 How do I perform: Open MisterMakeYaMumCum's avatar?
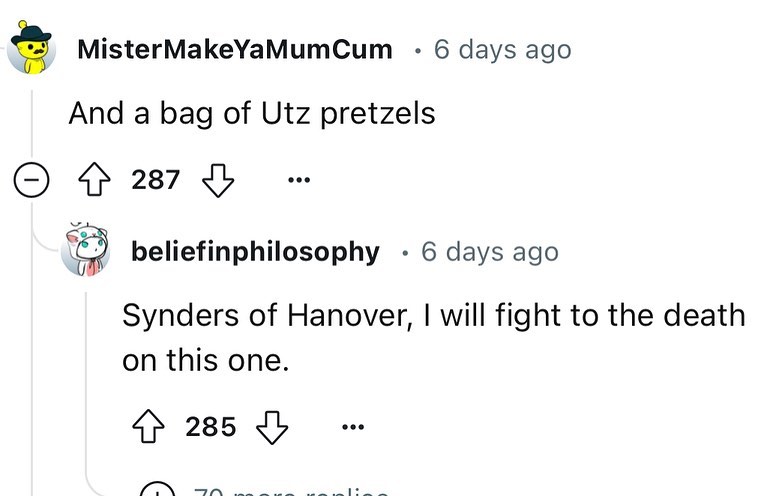33,50
